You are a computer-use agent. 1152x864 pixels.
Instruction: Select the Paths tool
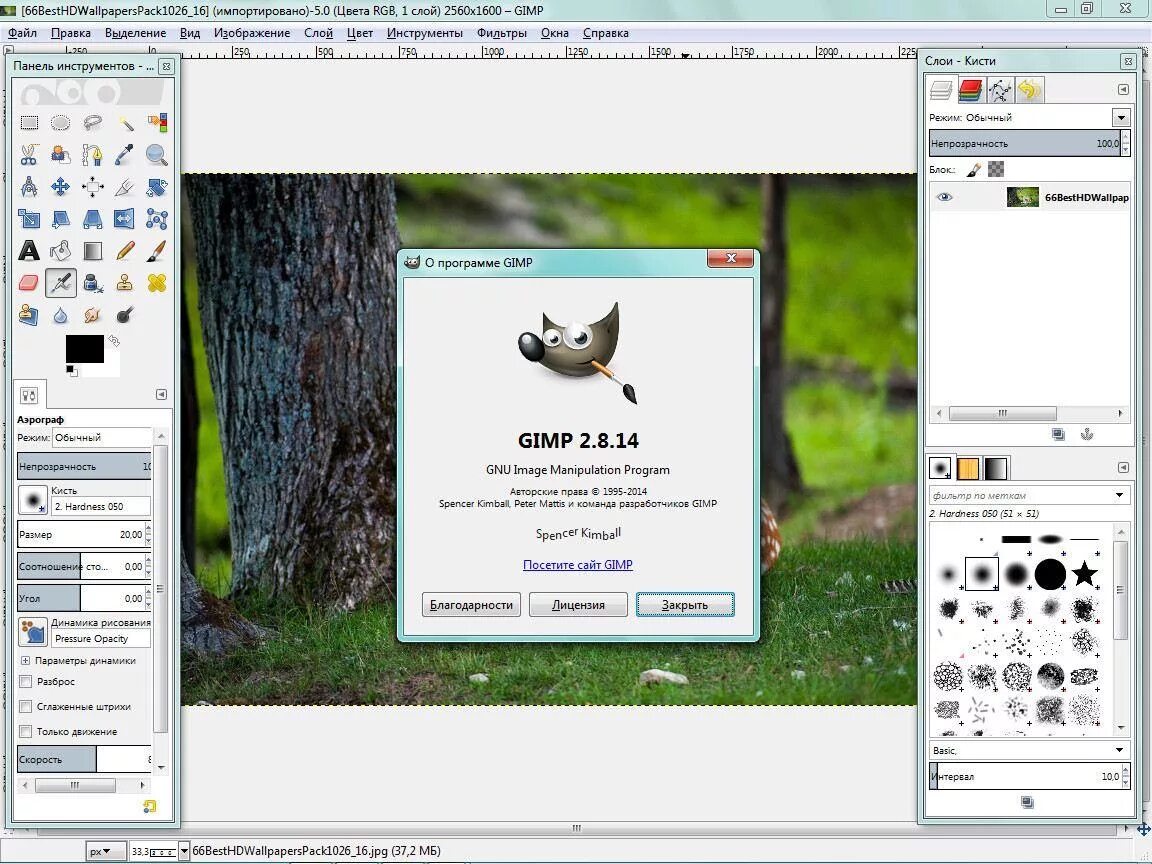(93, 155)
